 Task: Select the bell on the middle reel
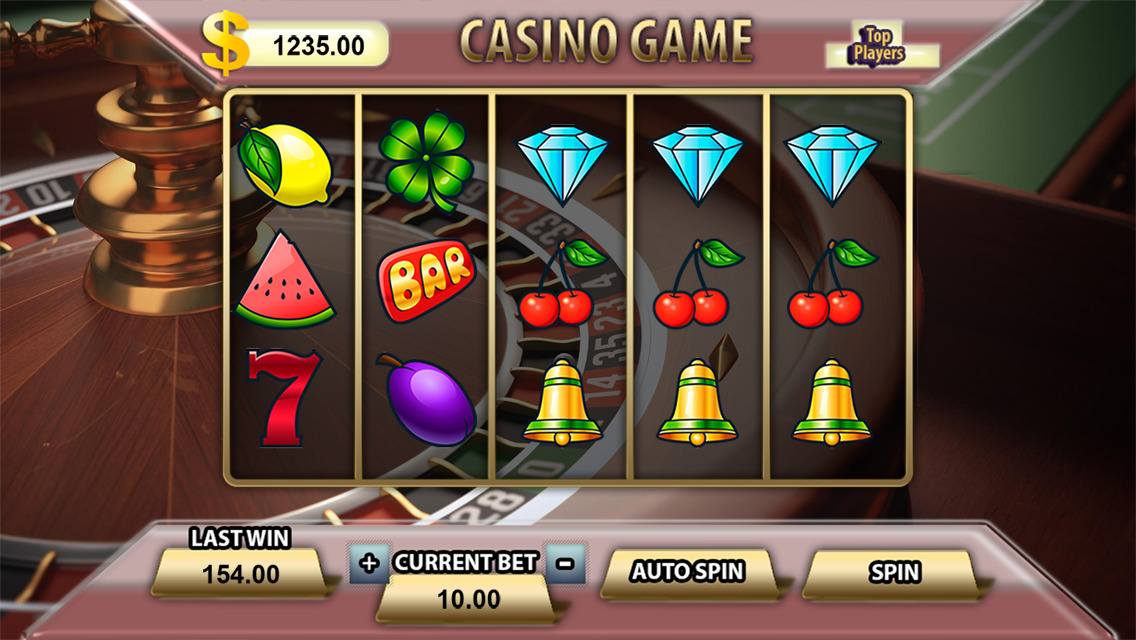[x=562, y=402]
